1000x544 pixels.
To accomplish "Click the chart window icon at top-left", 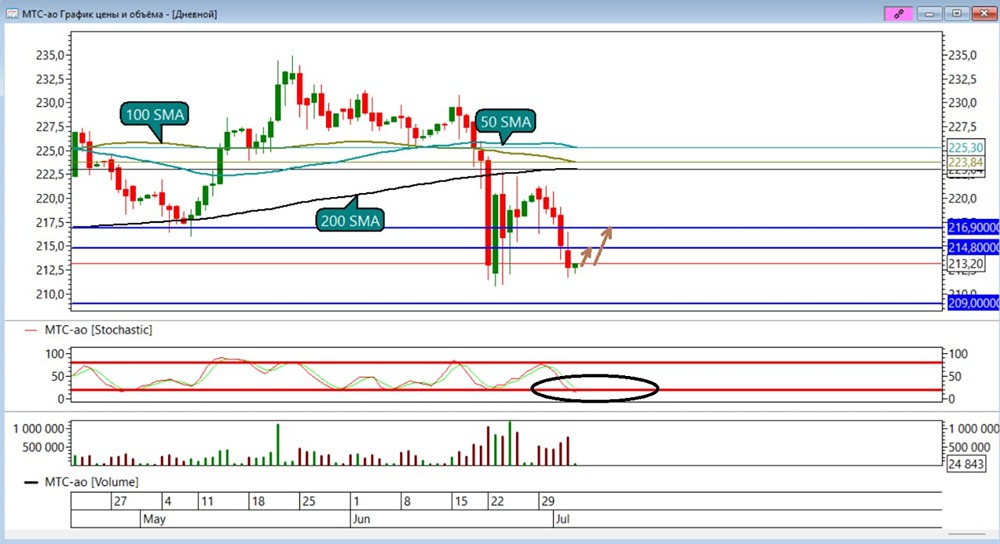I will pyautogui.click(x=11, y=13).
